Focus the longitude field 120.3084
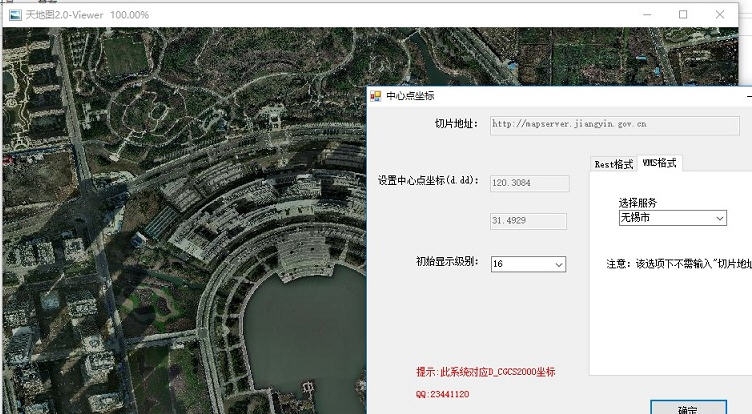Image resolution: width=752 pixels, height=414 pixels. (x=529, y=183)
